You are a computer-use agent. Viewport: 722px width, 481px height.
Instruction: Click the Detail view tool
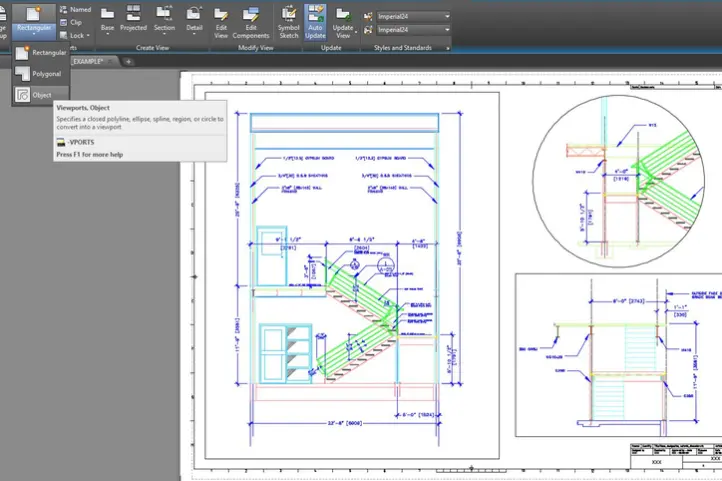pyautogui.click(x=194, y=18)
